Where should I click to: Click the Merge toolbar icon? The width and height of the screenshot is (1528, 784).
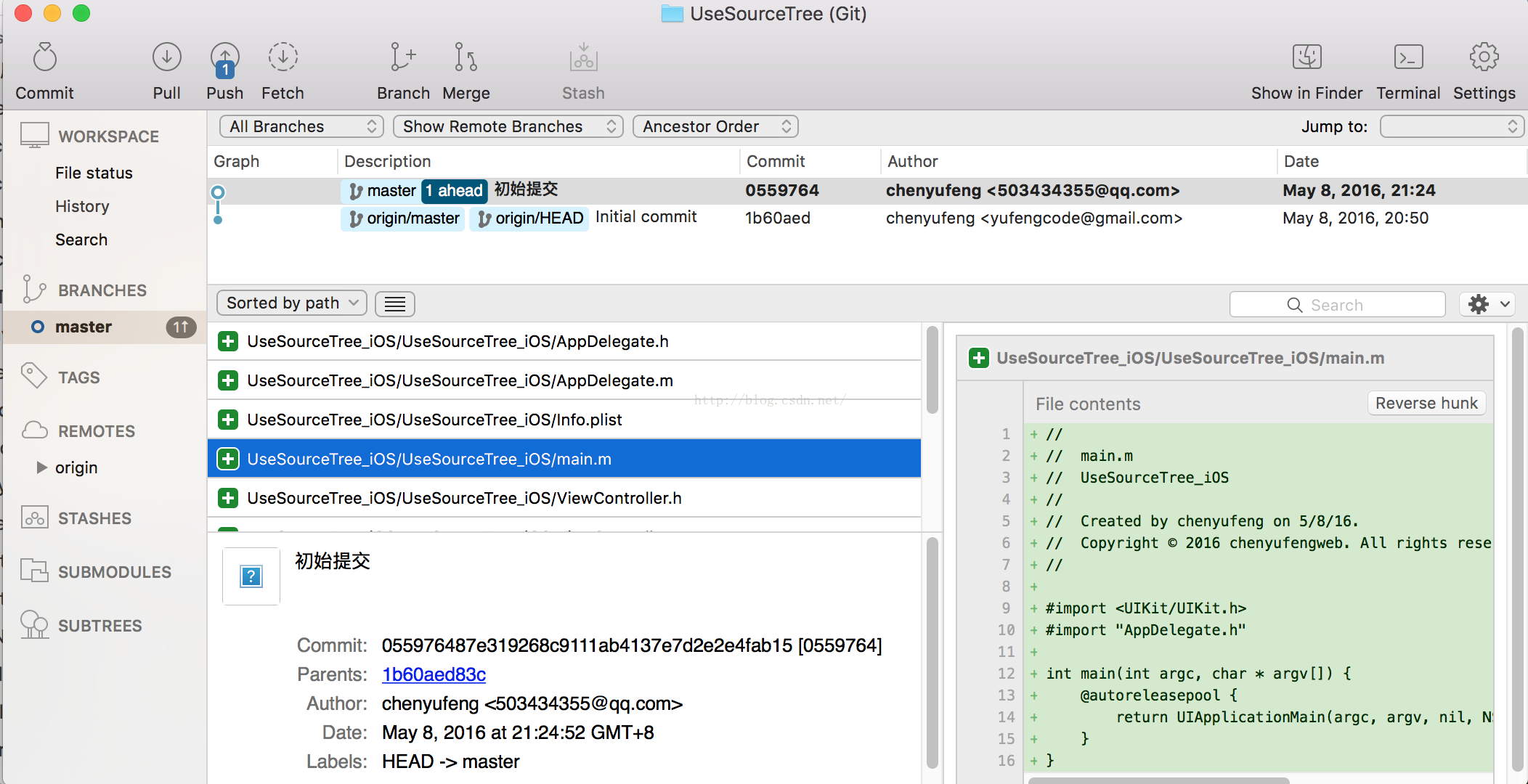466,57
